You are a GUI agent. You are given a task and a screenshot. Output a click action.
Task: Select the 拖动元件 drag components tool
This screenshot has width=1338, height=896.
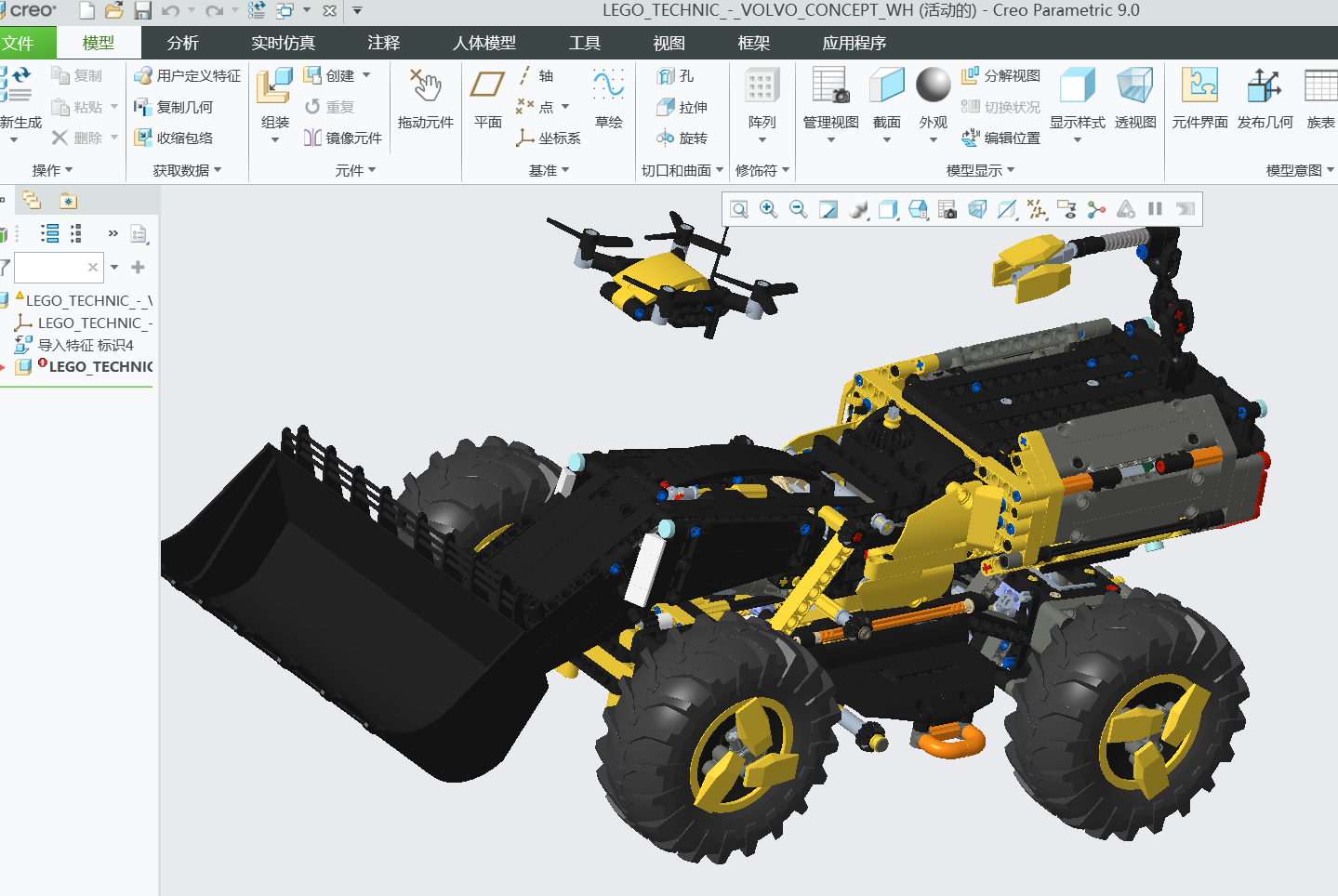point(426,99)
